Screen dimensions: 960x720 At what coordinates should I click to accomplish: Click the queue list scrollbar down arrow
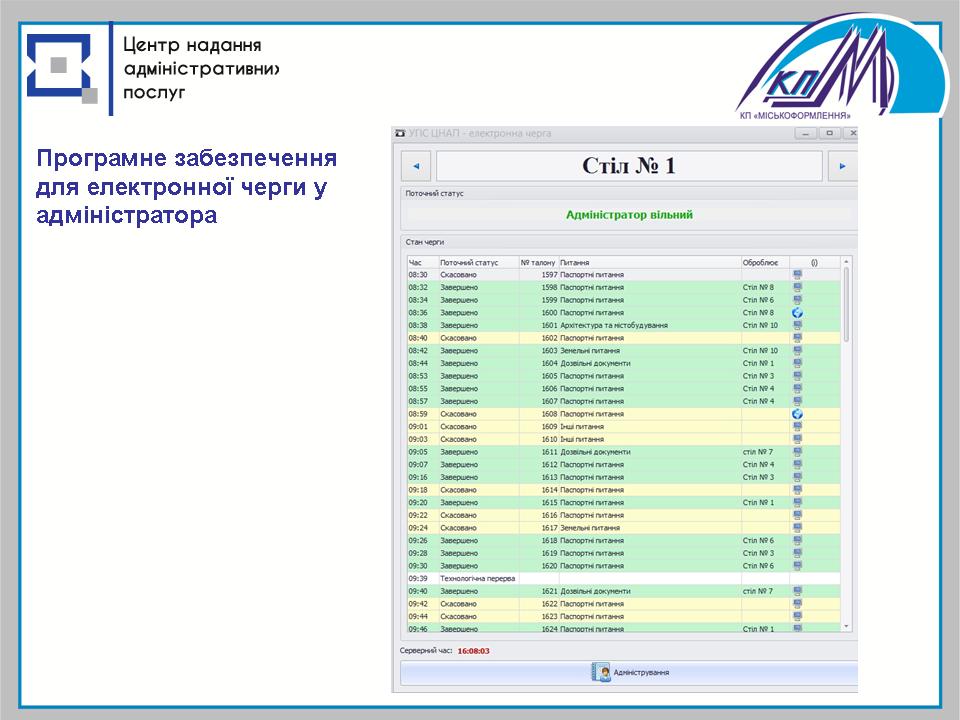847,625
